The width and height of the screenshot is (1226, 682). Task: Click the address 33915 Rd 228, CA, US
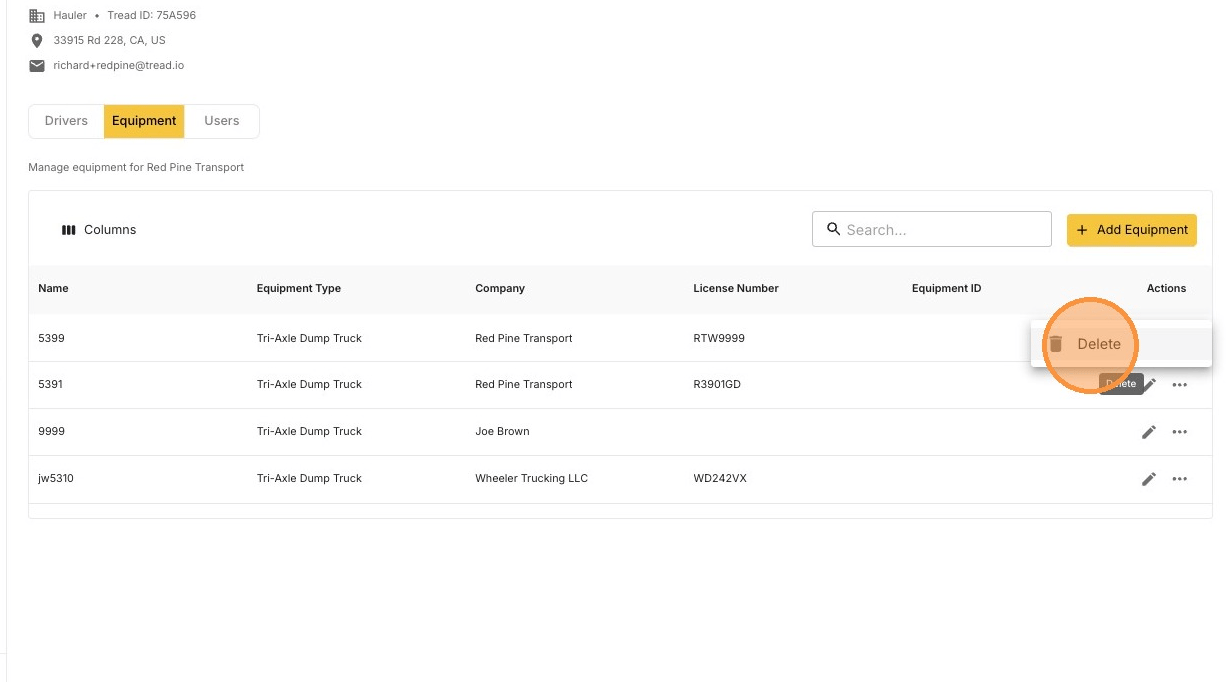(x=110, y=40)
